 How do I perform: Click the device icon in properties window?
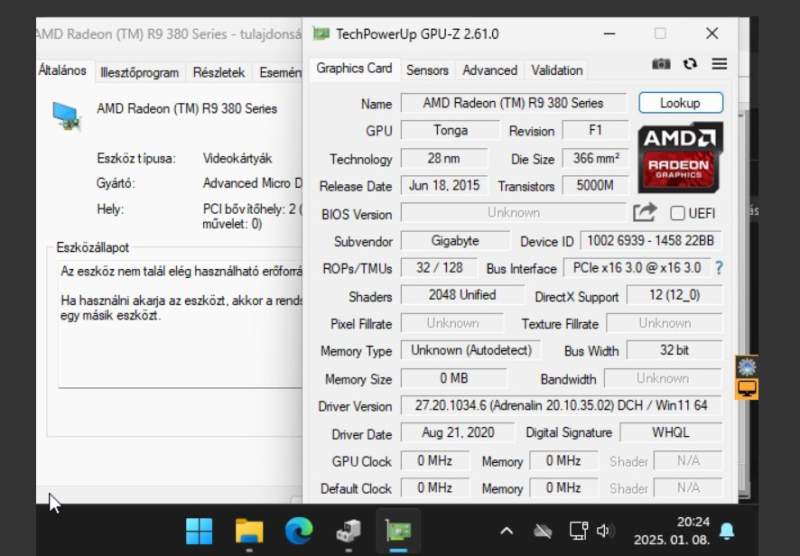67,116
